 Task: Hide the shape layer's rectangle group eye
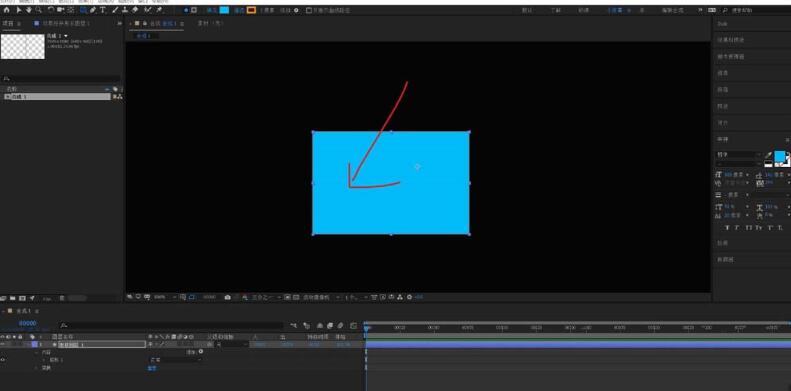point(3,360)
